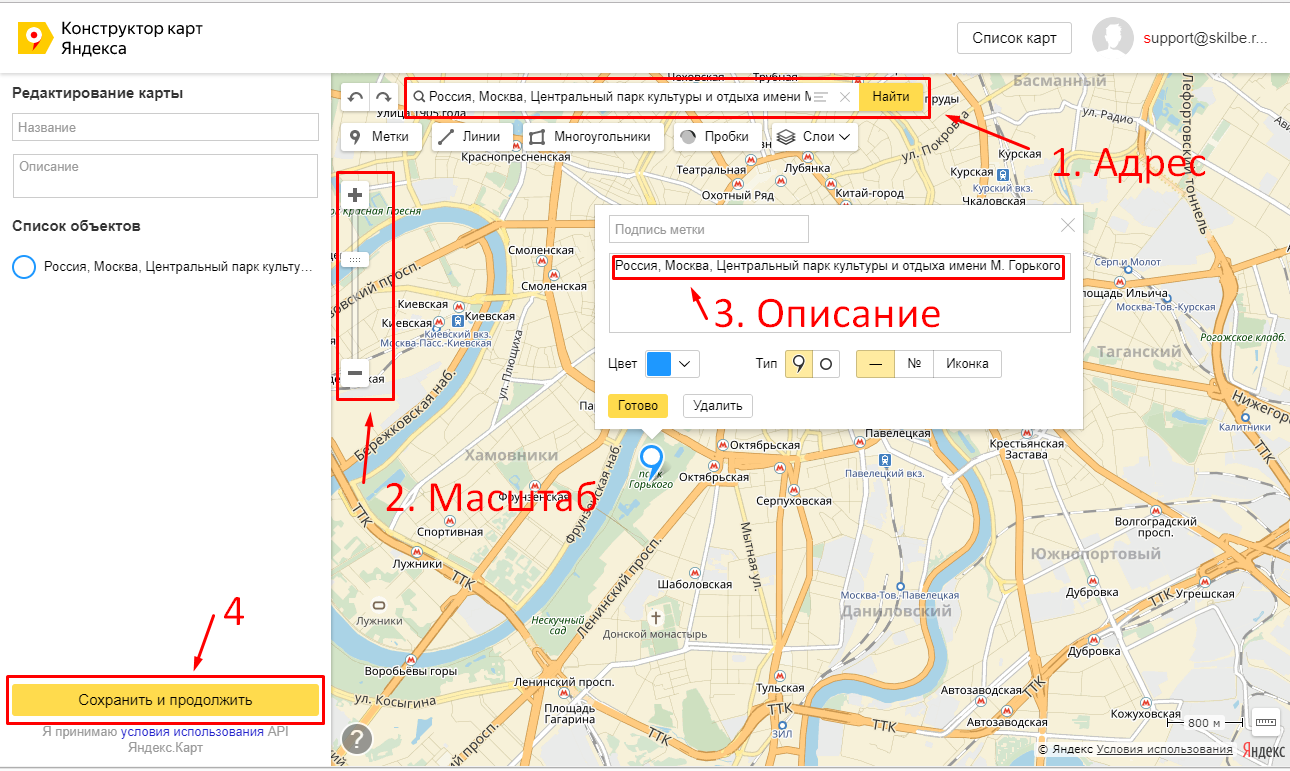The height and width of the screenshot is (771, 1290).
Task: Clear the address search field
Action: pos(845,97)
